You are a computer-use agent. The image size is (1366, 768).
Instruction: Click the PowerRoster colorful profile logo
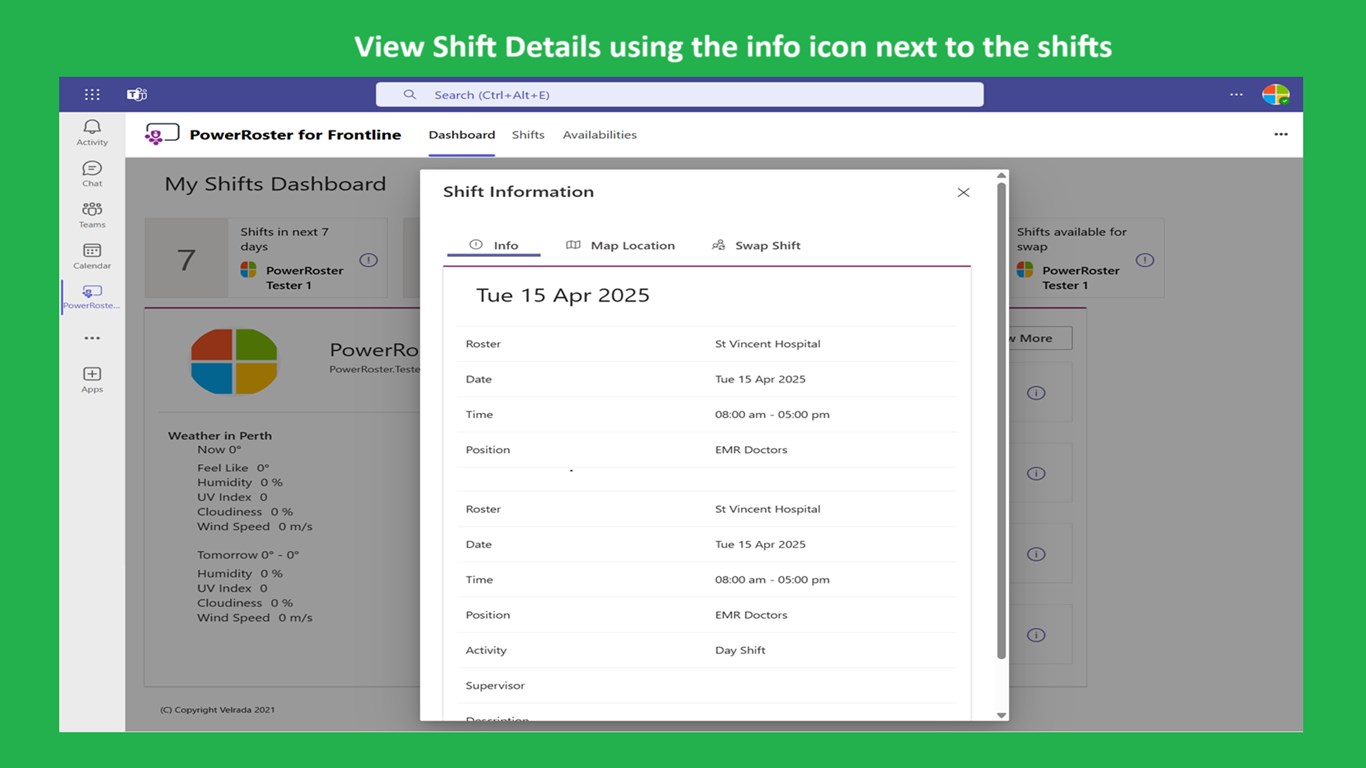click(234, 361)
